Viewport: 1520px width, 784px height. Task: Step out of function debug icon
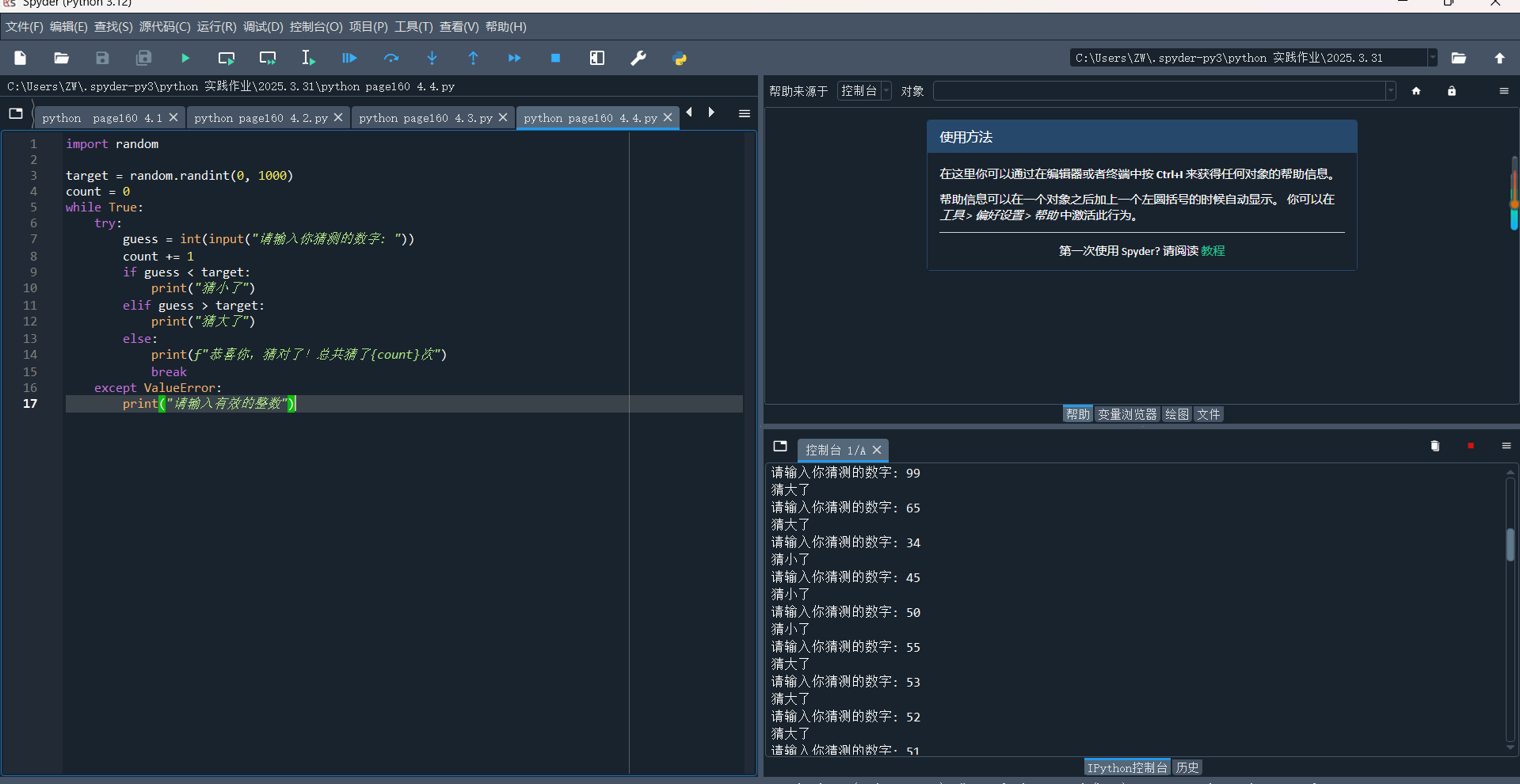[474, 58]
